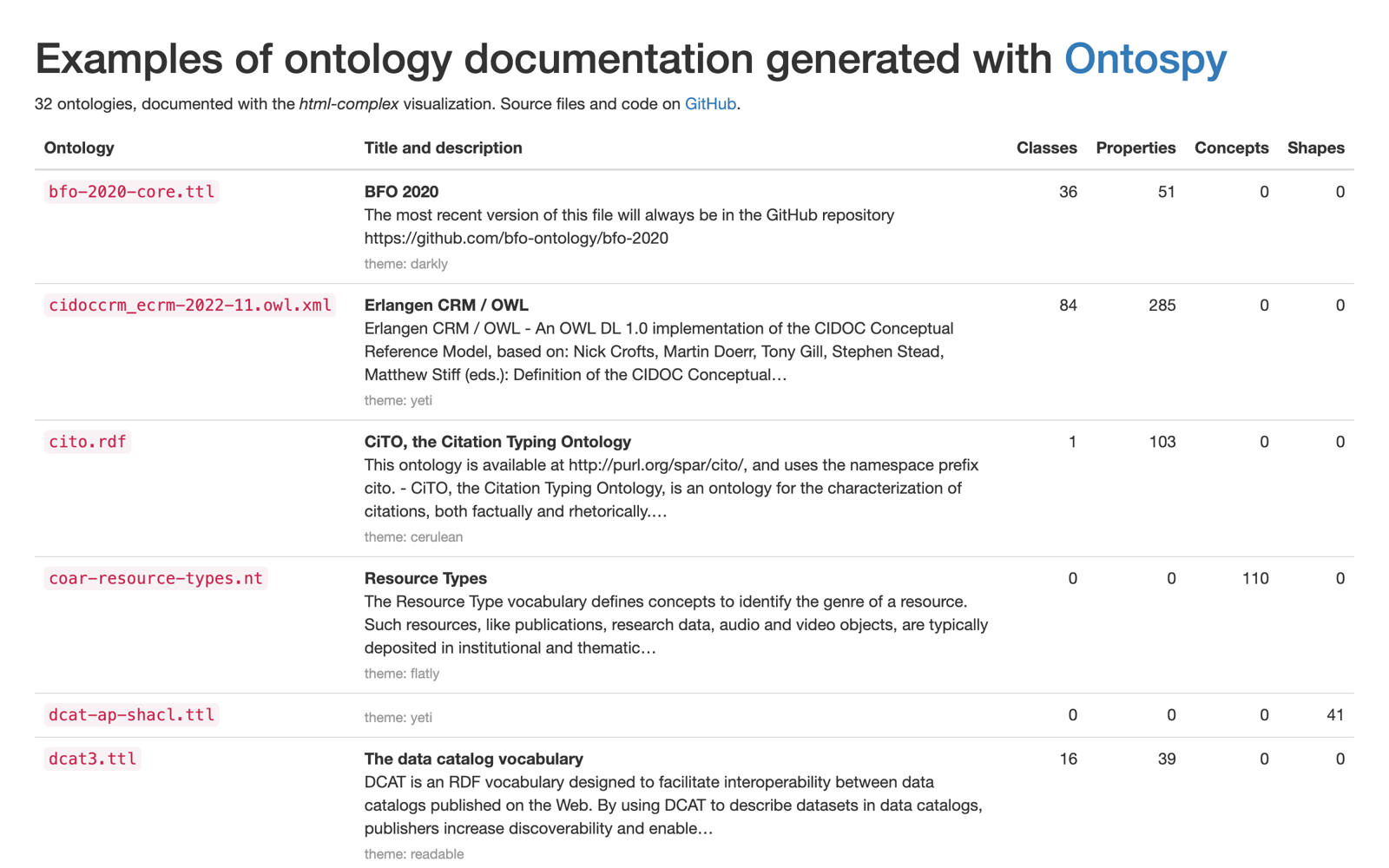The width and height of the screenshot is (1389, 868).
Task: Click the theme: cerulean label
Action: [413, 537]
